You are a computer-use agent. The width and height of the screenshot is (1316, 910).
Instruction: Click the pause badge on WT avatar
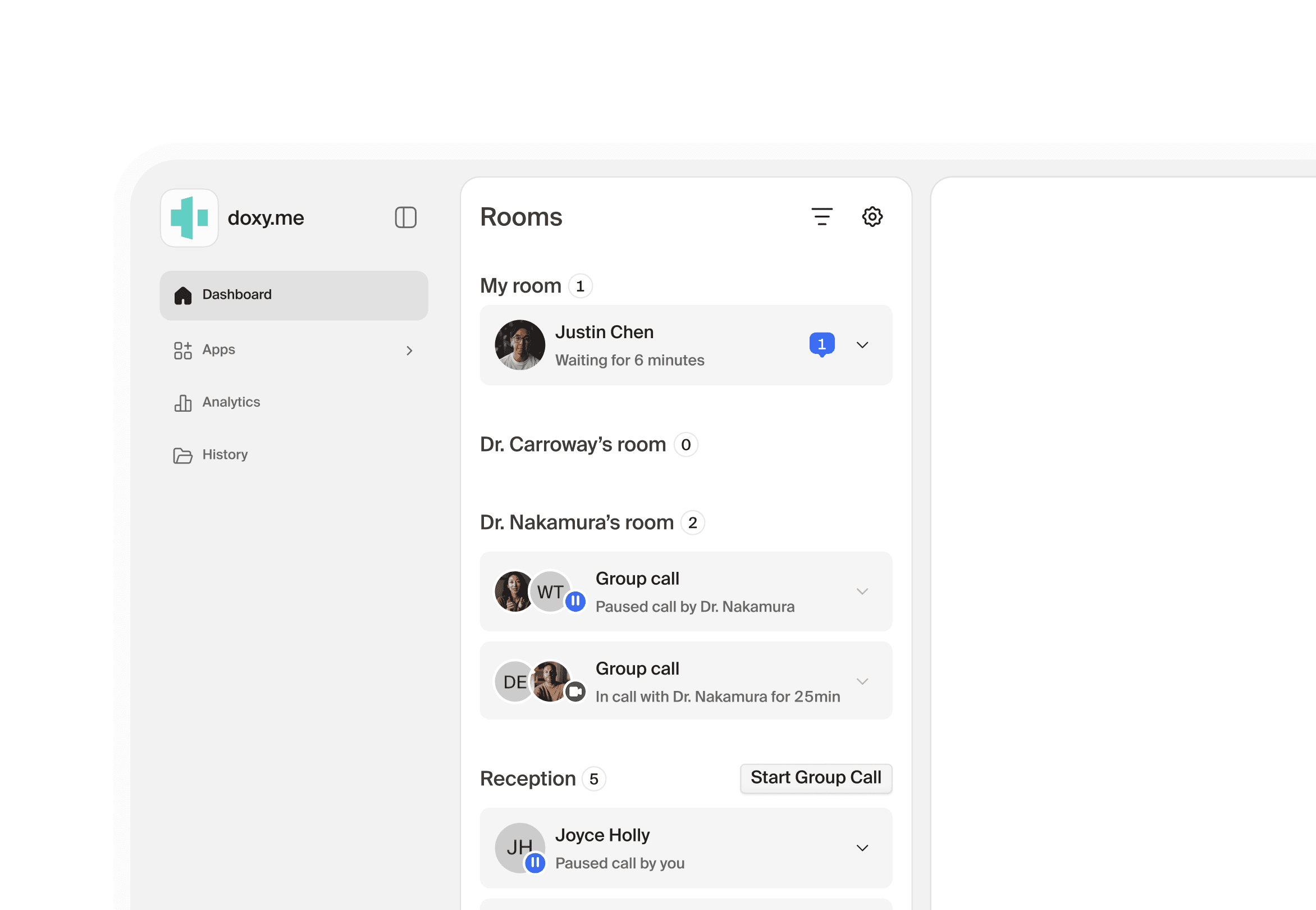575,601
